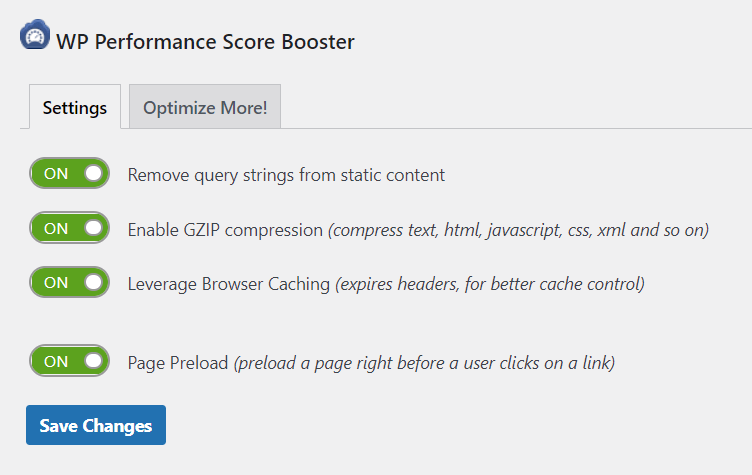Click the WP Performance Score Booster speedometer icon
Viewport: 752px width, 475px height.
click(x=35, y=37)
